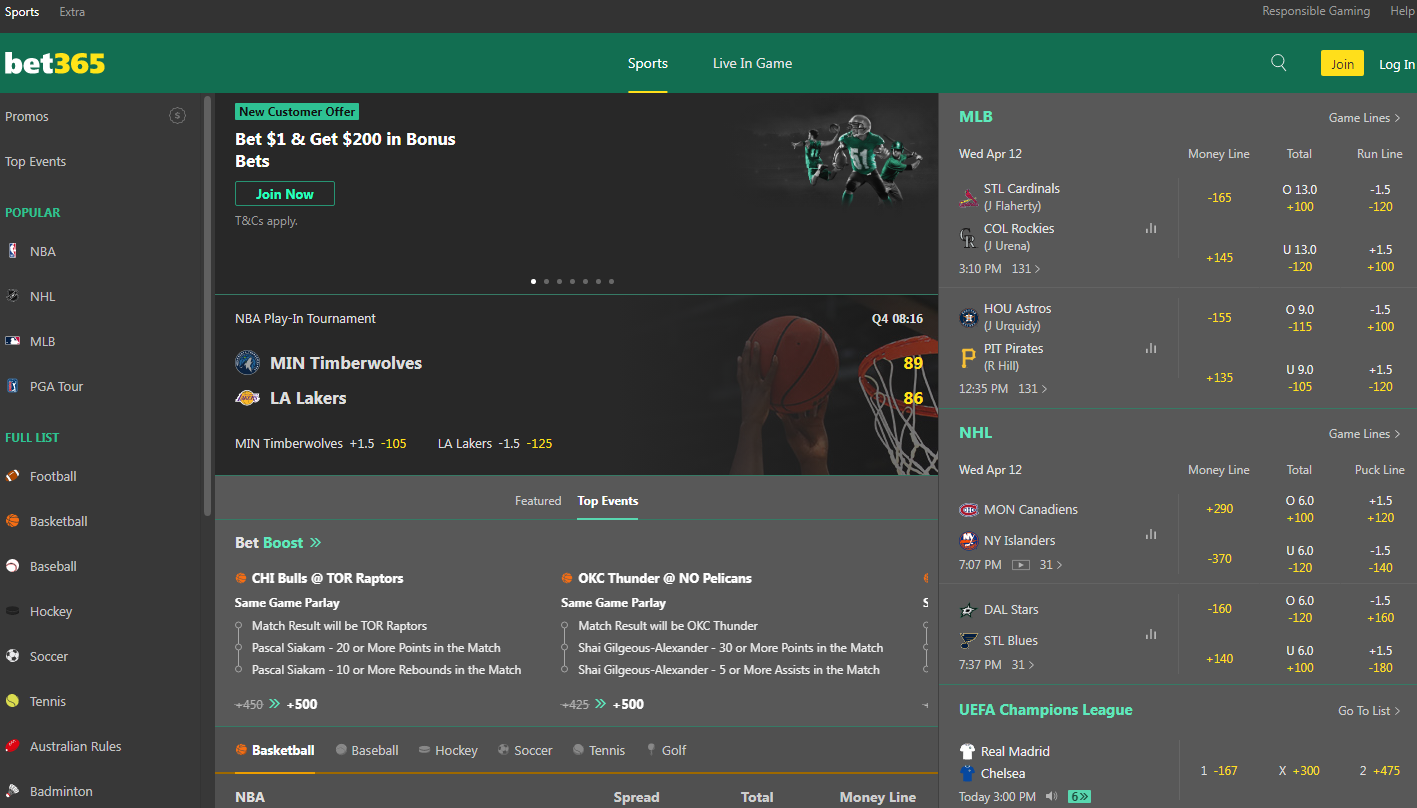Bet PIT Pirates money line +135
1417x808 pixels.
[1219, 377]
